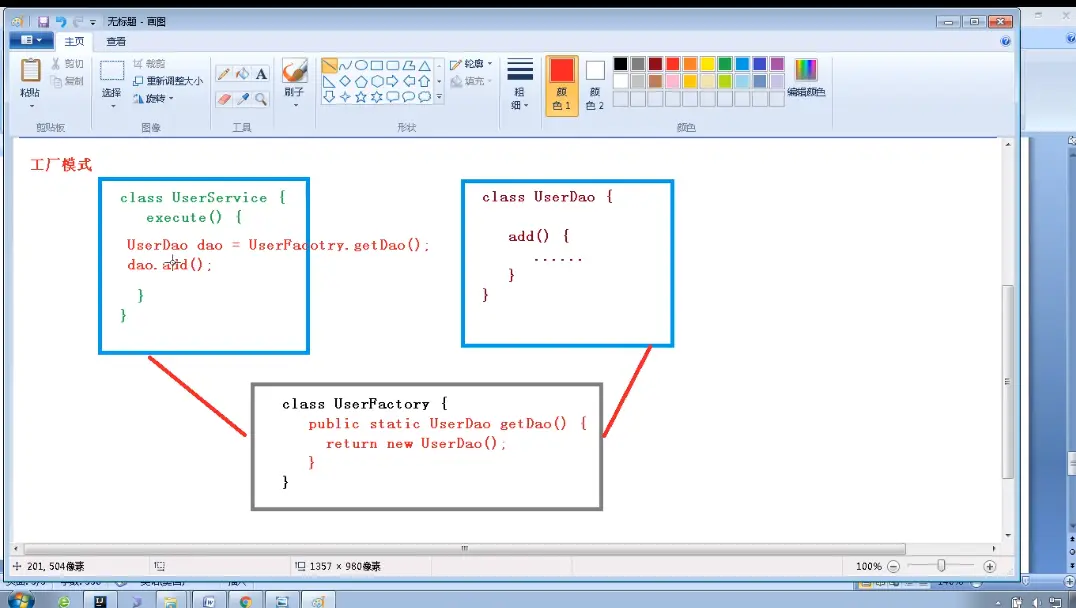
Task: Select the Five-point star shape
Action: pos(361,97)
